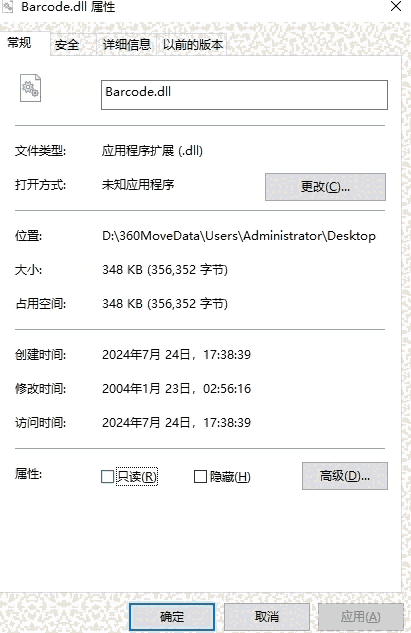Open the 安全 tab
The image size is (411, 633).
click(67, 44)
